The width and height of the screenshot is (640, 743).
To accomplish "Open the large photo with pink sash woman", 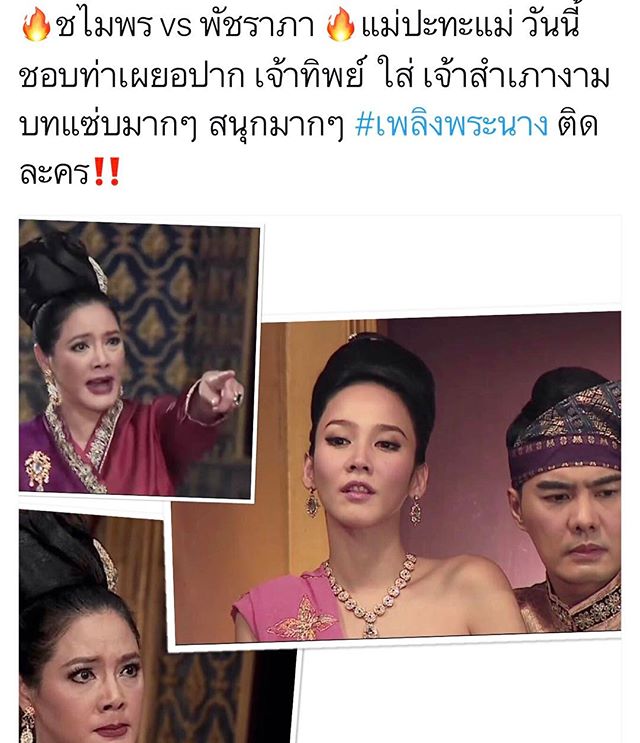I will point(396,479).
